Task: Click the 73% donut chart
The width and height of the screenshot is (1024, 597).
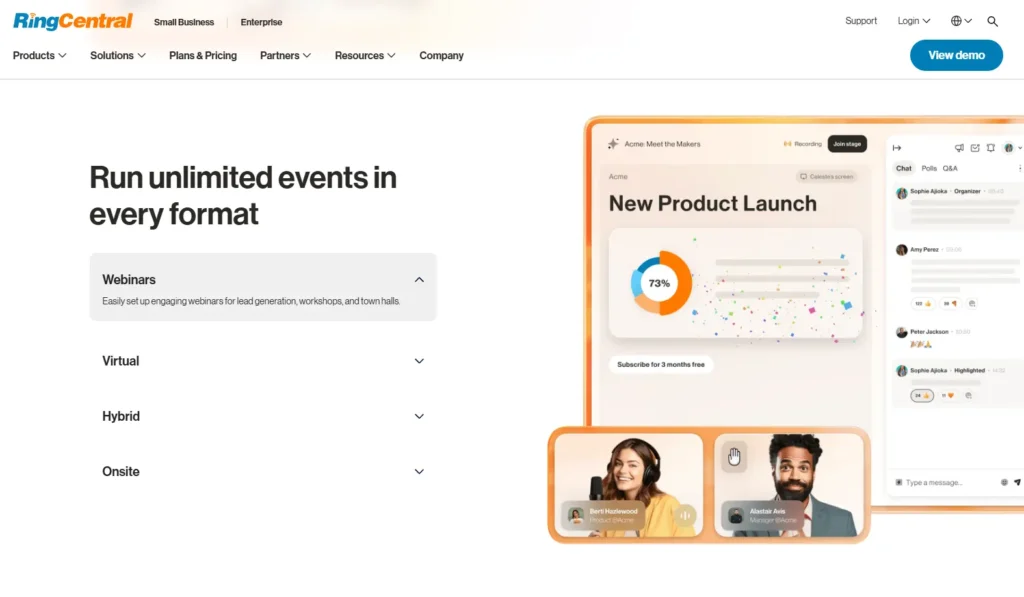Action: pyautogui.click(x=660, y=283)
